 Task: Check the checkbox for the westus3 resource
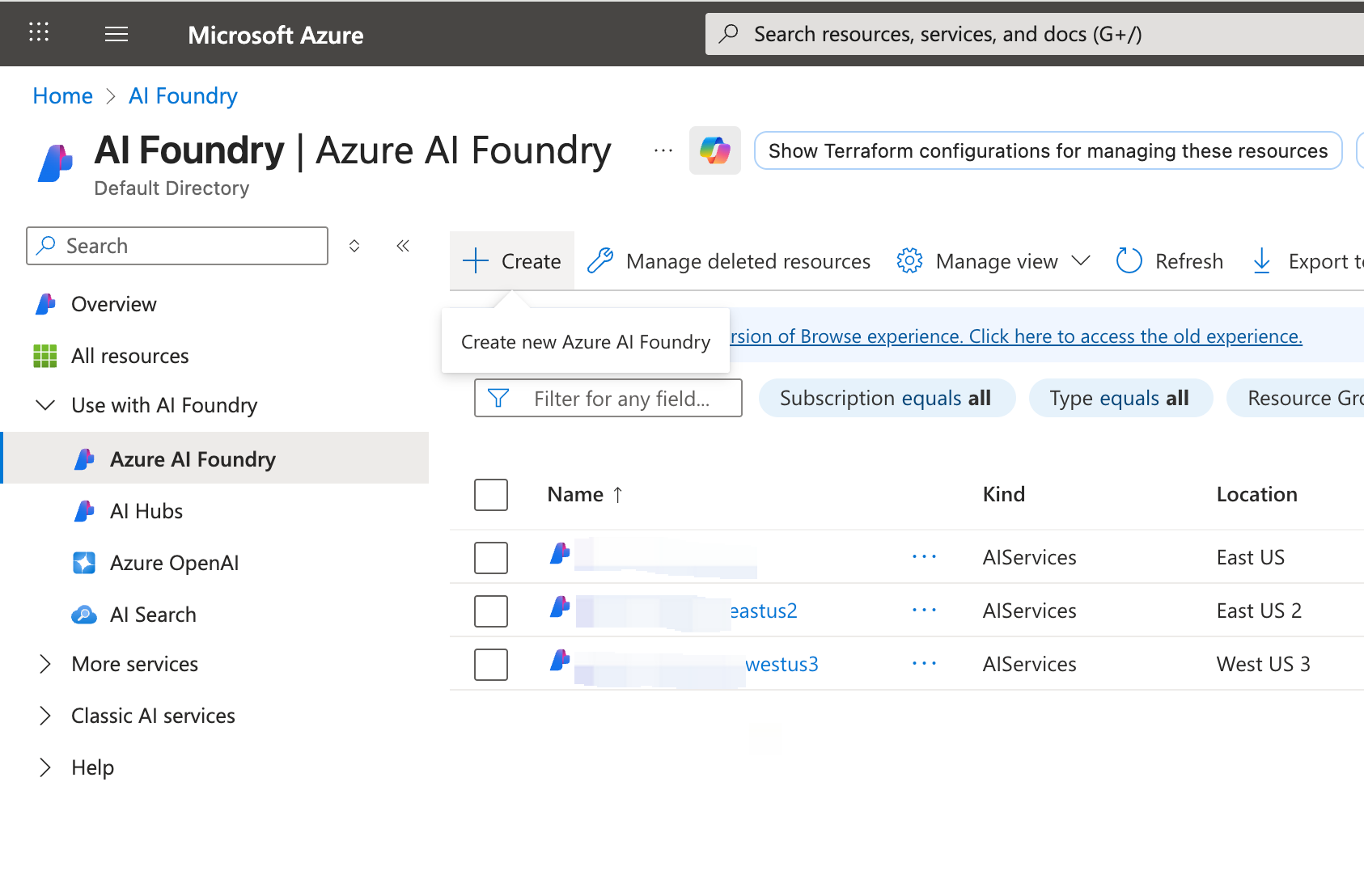click(490, 664)
